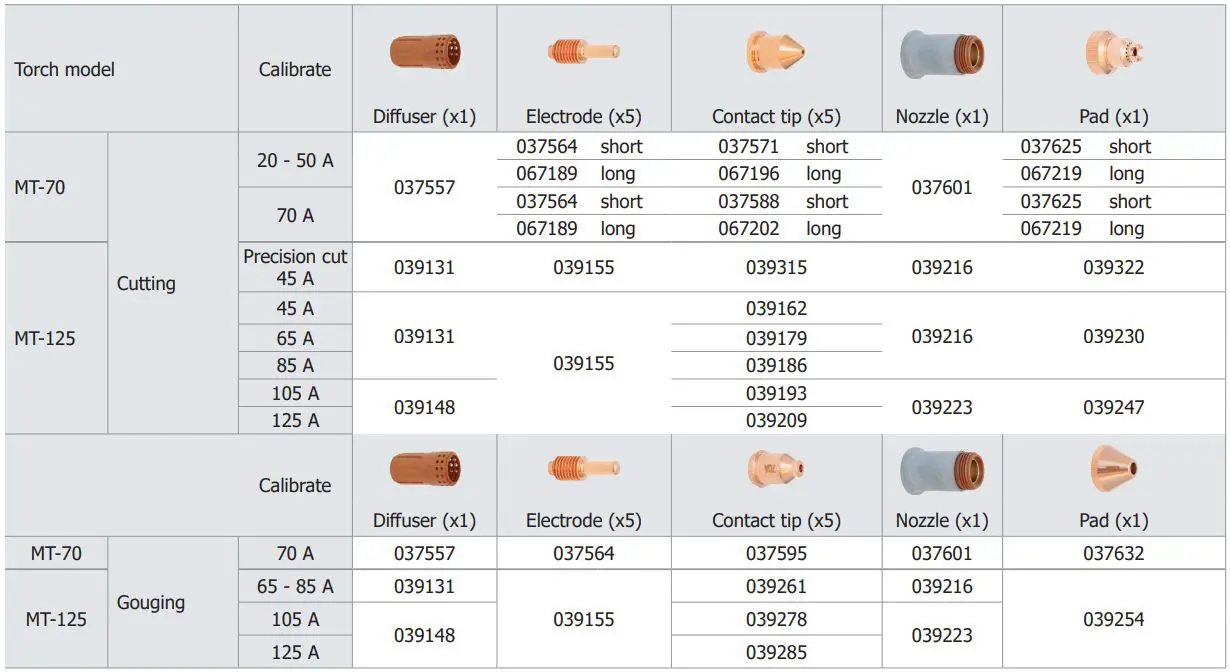Click the Diffuser image in the top header row
This screenshot has height=672, width=1230.
tap(425, 52)
